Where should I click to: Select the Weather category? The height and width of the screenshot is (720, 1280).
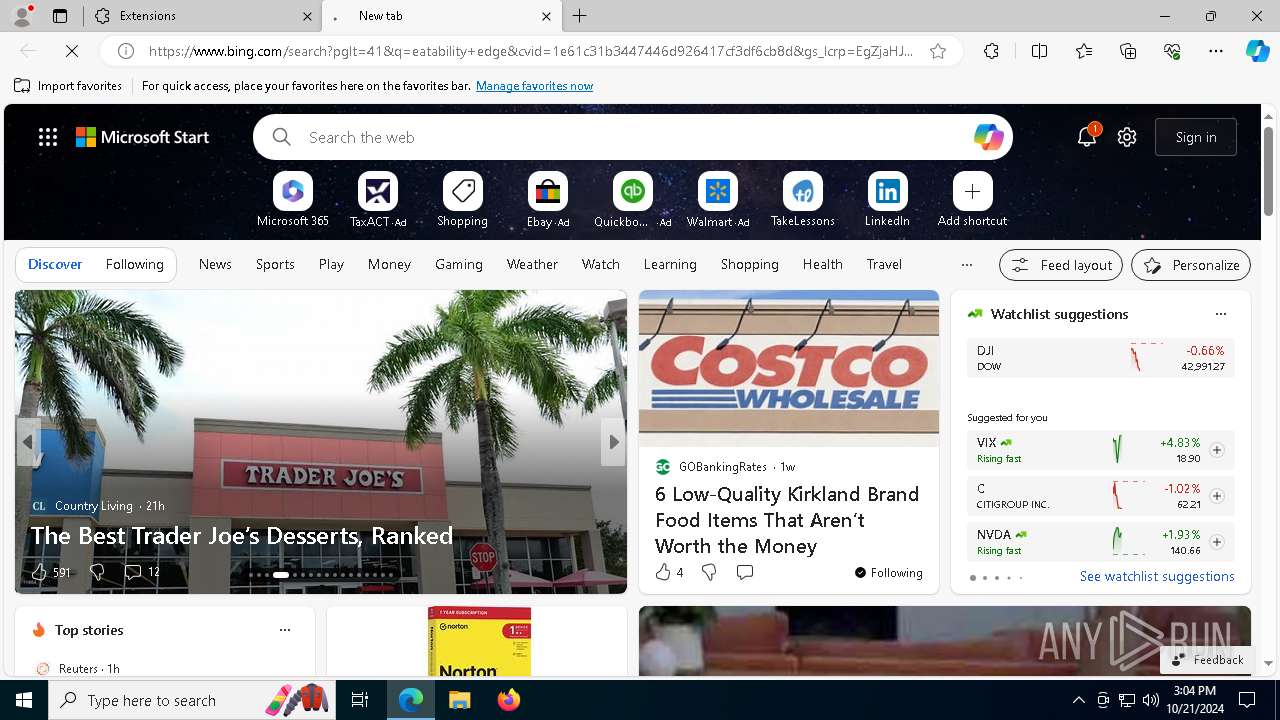[x=532, y=264]
